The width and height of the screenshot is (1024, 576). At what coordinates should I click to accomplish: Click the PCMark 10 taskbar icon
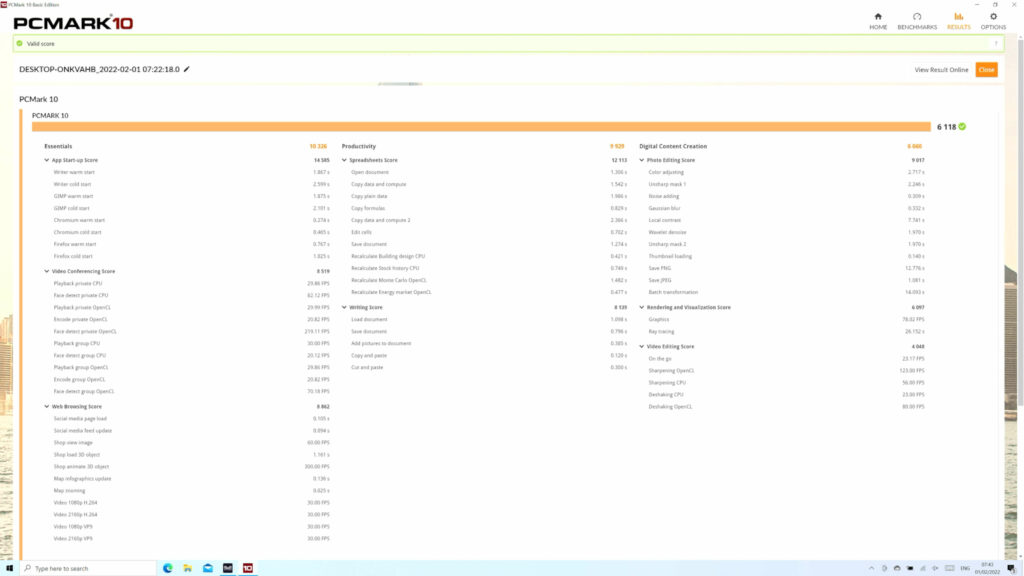tap(248, 568)
